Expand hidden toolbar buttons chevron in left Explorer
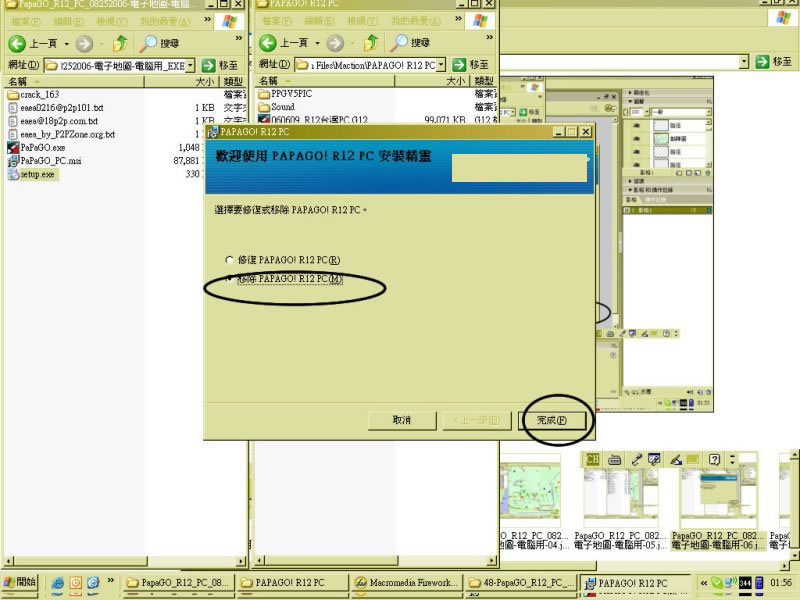The width and height of the screenshot is (800, 600). click(239, 38)
